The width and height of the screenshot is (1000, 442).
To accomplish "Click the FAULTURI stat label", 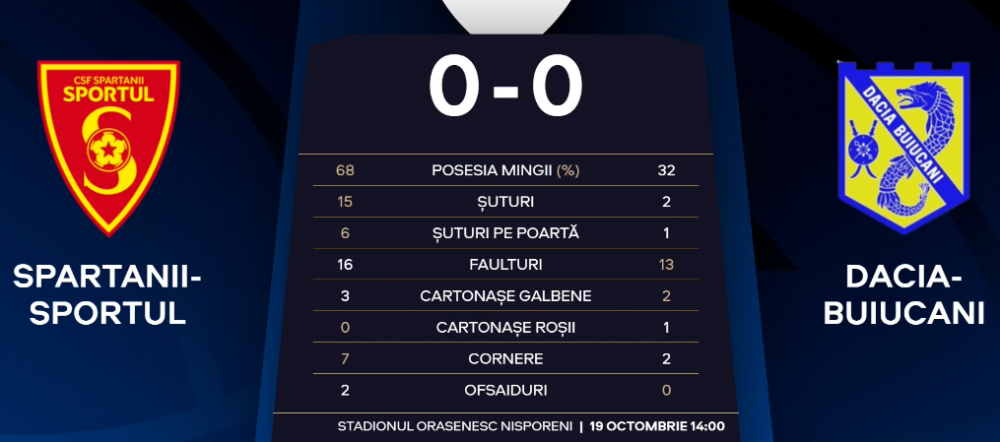I will pos(506,265).
